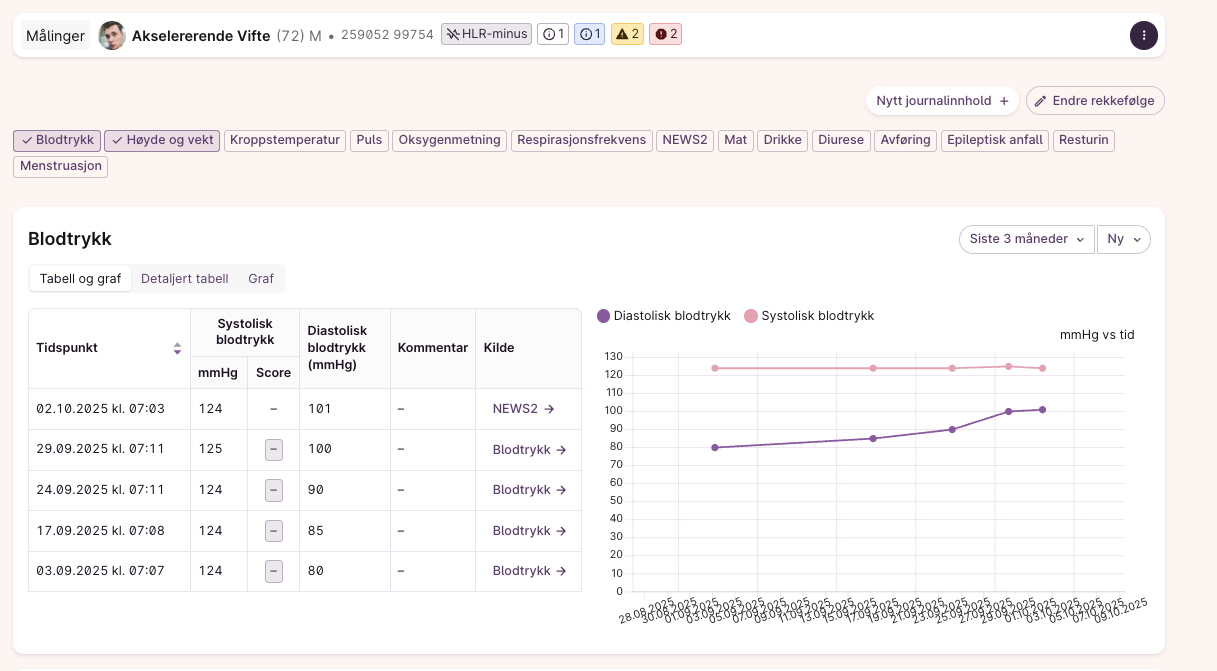Image resolution: width=1217 pixels, height=671 pixels.
Task: Deselect the Høyde og vekt chip
Action: coord(162,141)
